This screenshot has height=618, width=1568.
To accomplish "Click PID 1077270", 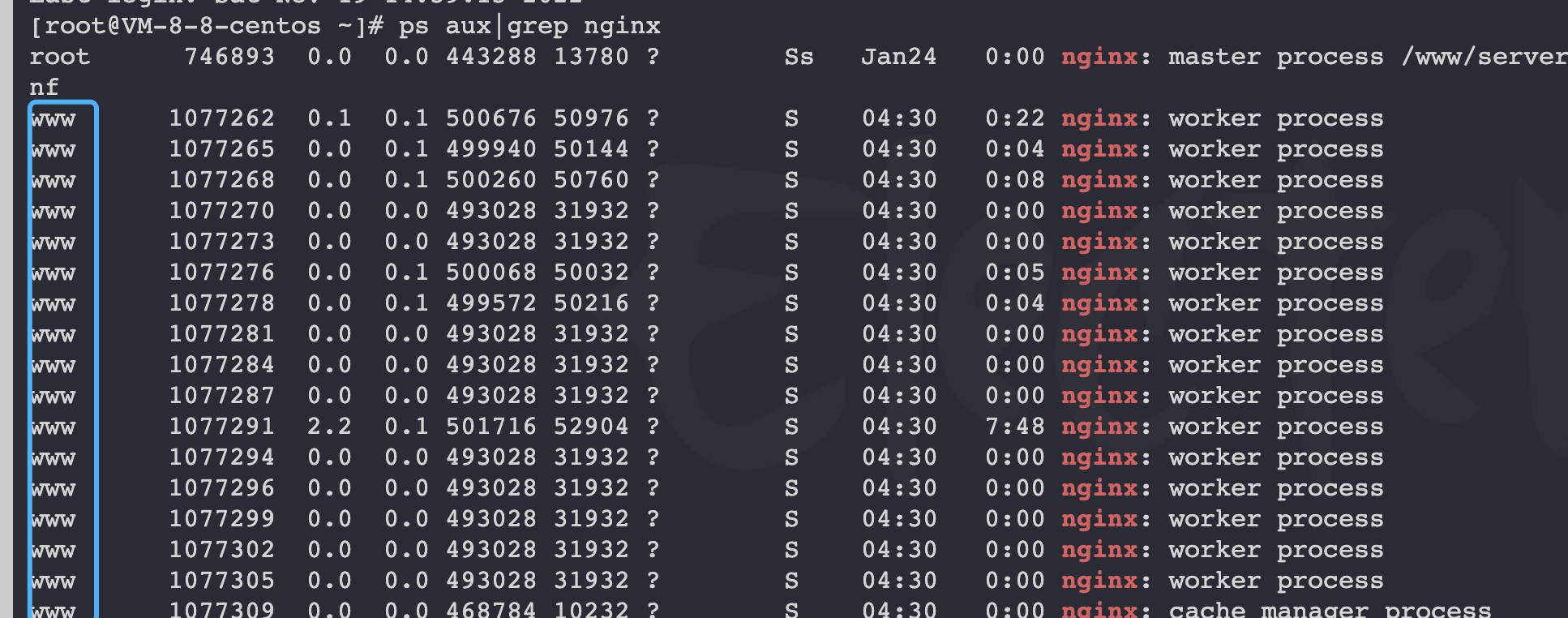I will pyautogui.click(x=221, y=211).
